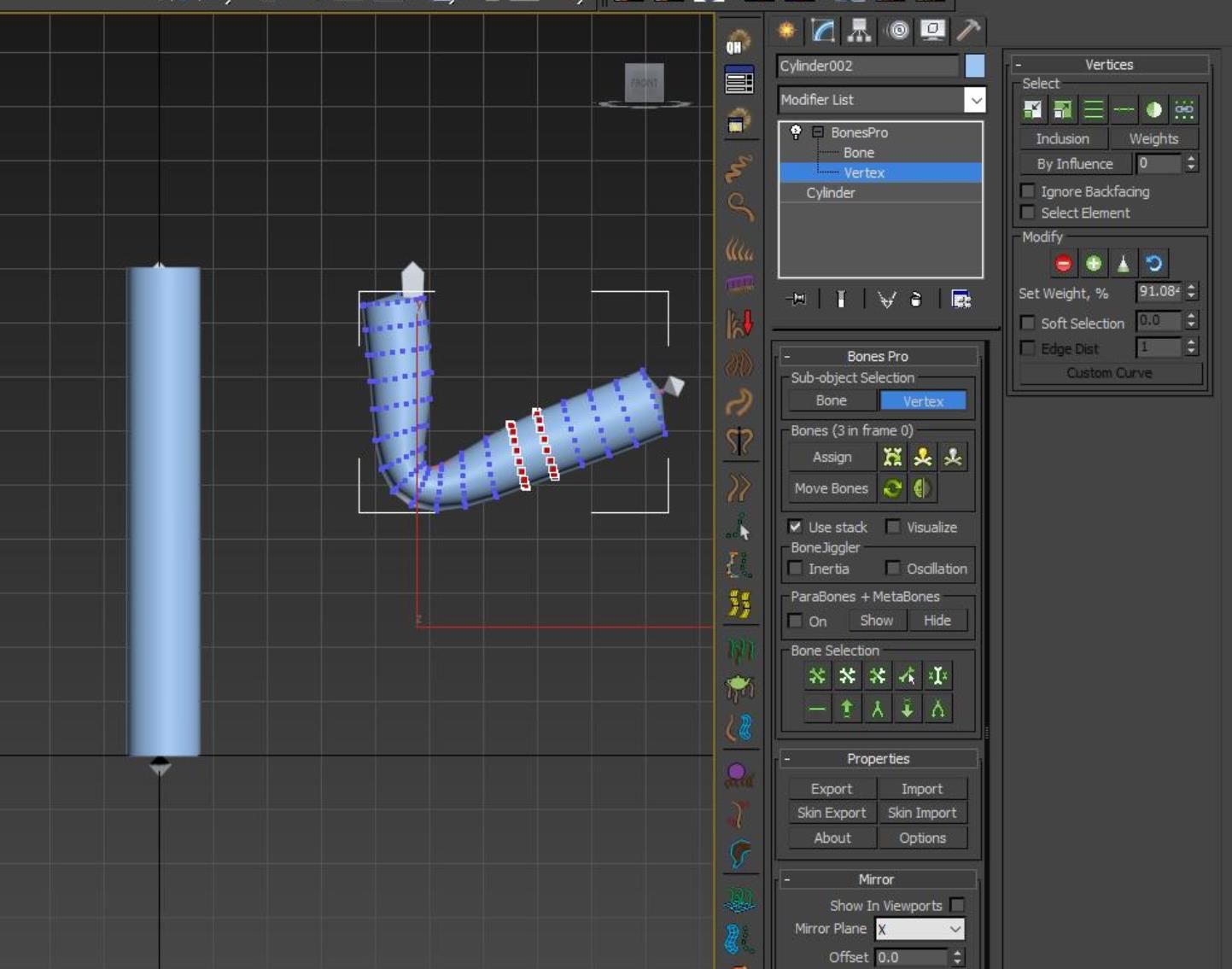Remove modifier with trash can icon
This screenshot has height=969, width=1232.
pyautogui.click(x=916, y=299)
